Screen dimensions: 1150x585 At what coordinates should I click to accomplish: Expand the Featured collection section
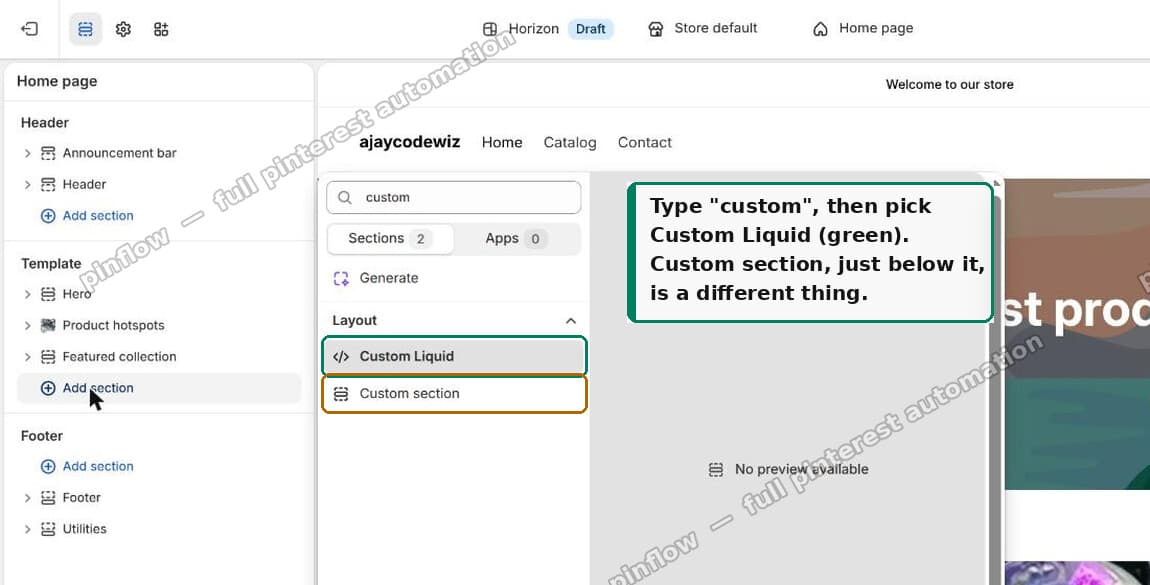28,357
